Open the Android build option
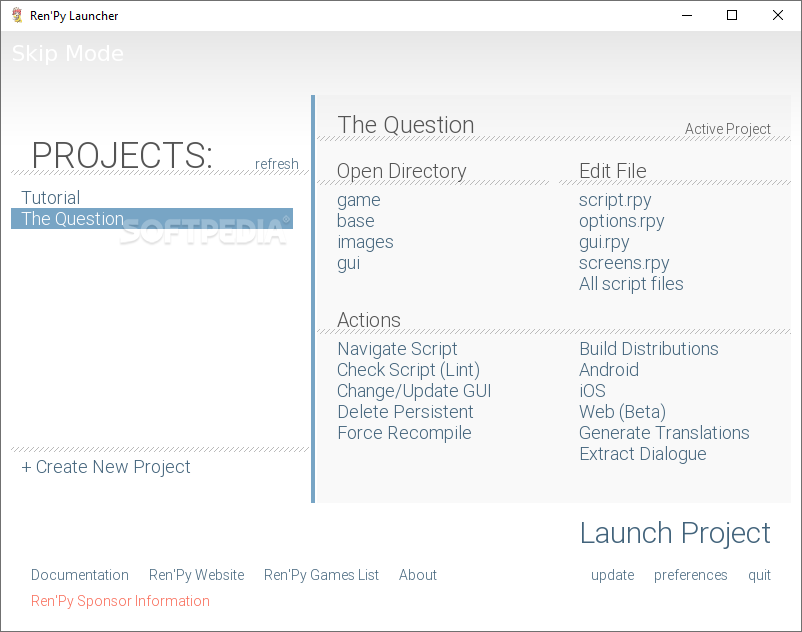The width and height of the screenshot is (802, 632). coord(609,370)
